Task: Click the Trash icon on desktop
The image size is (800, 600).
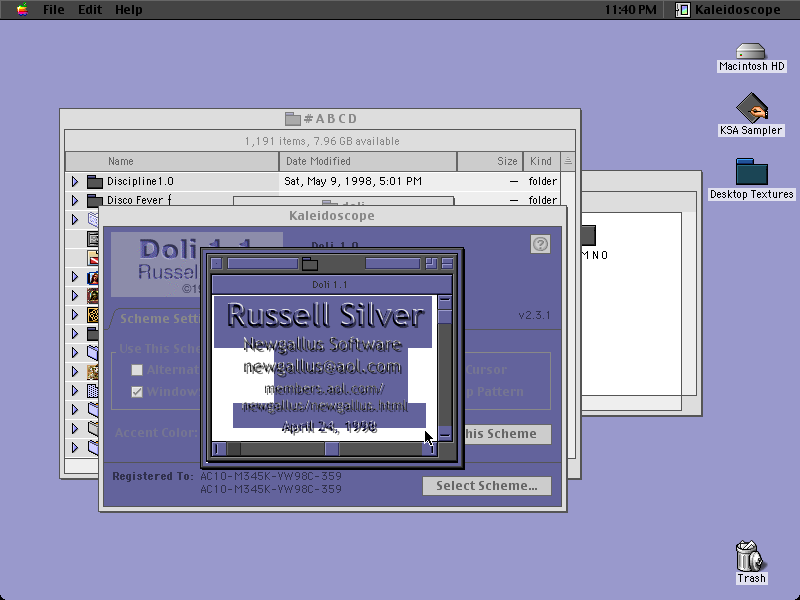Action: pyautogui.click(x=751, y=556)
